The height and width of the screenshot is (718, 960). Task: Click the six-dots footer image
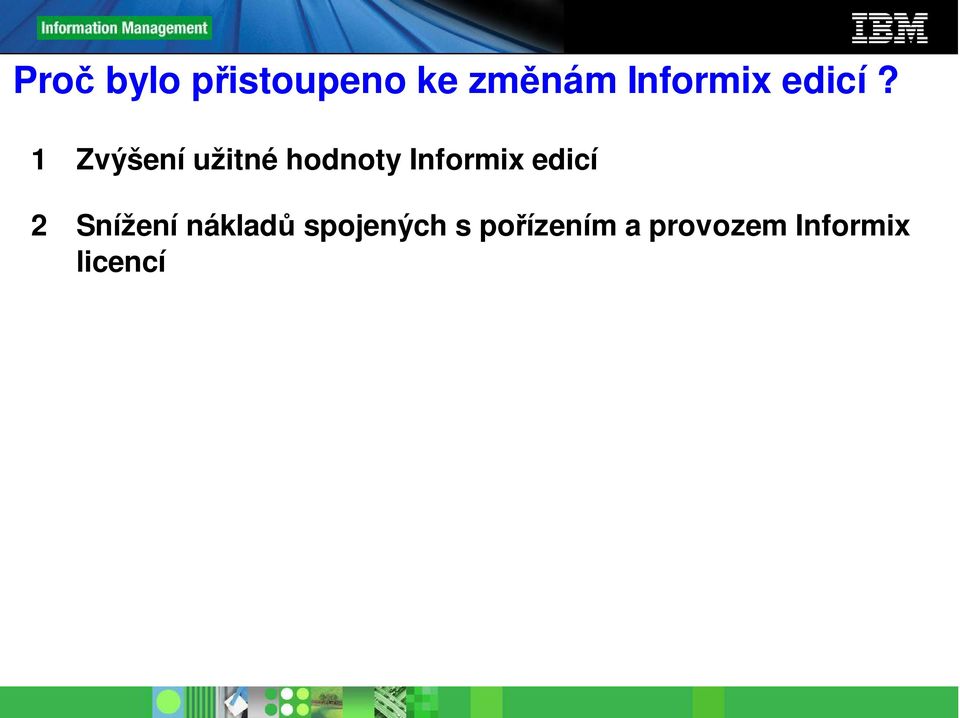(x=287, y=702)
